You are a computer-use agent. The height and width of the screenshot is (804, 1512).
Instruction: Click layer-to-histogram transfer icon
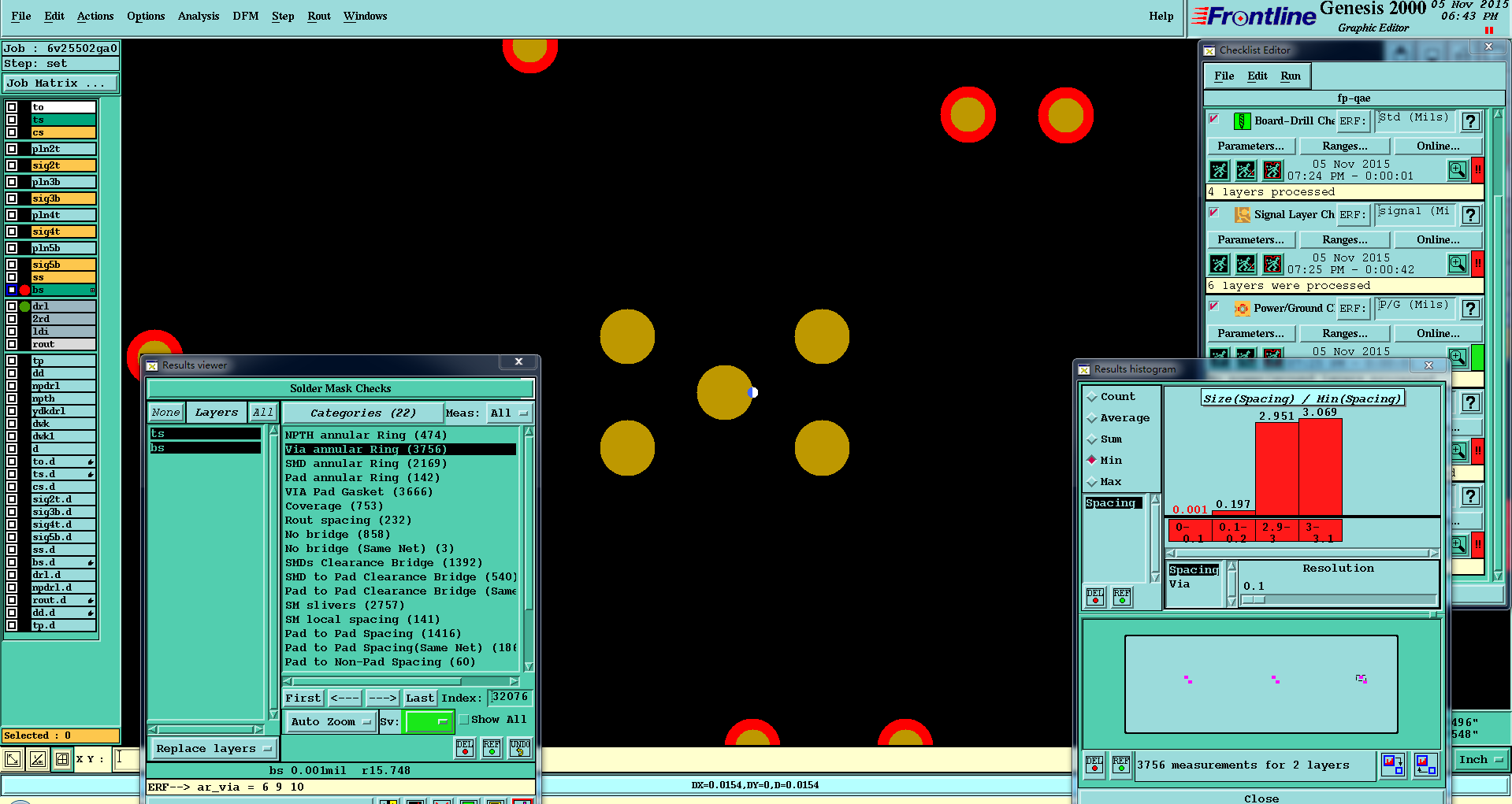[x=1425, y=765]
